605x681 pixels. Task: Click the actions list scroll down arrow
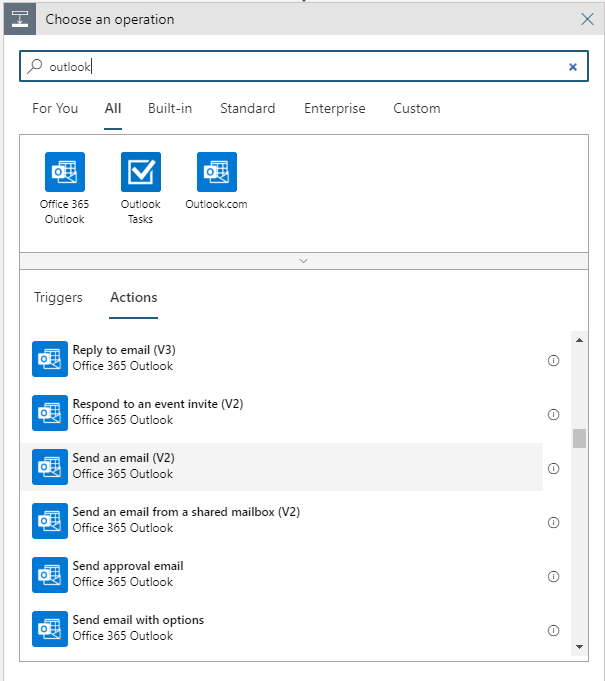pos(579,647)
